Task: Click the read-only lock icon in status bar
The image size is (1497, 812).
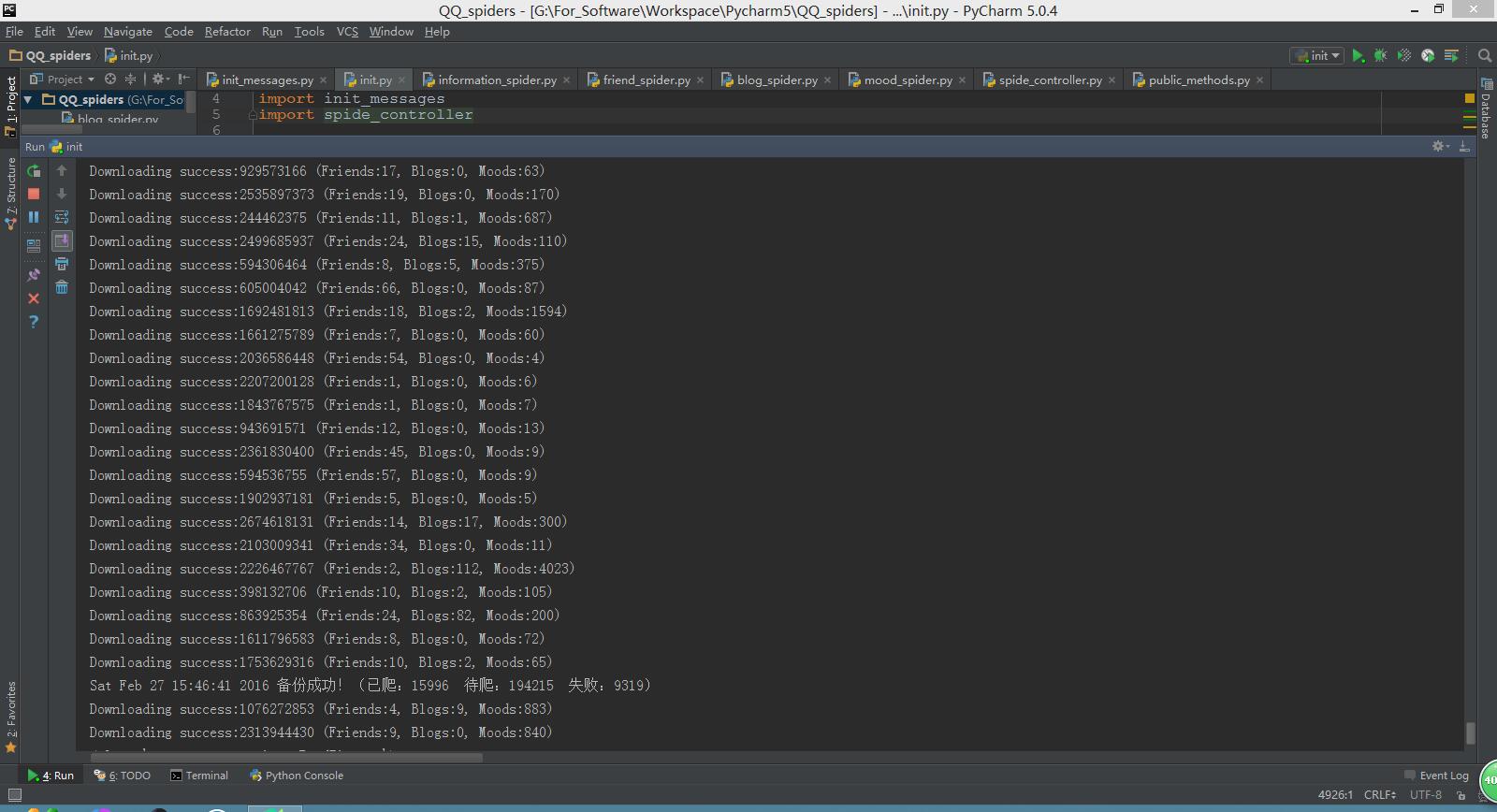Action: pyautogui.click(x=1461, y=795)
